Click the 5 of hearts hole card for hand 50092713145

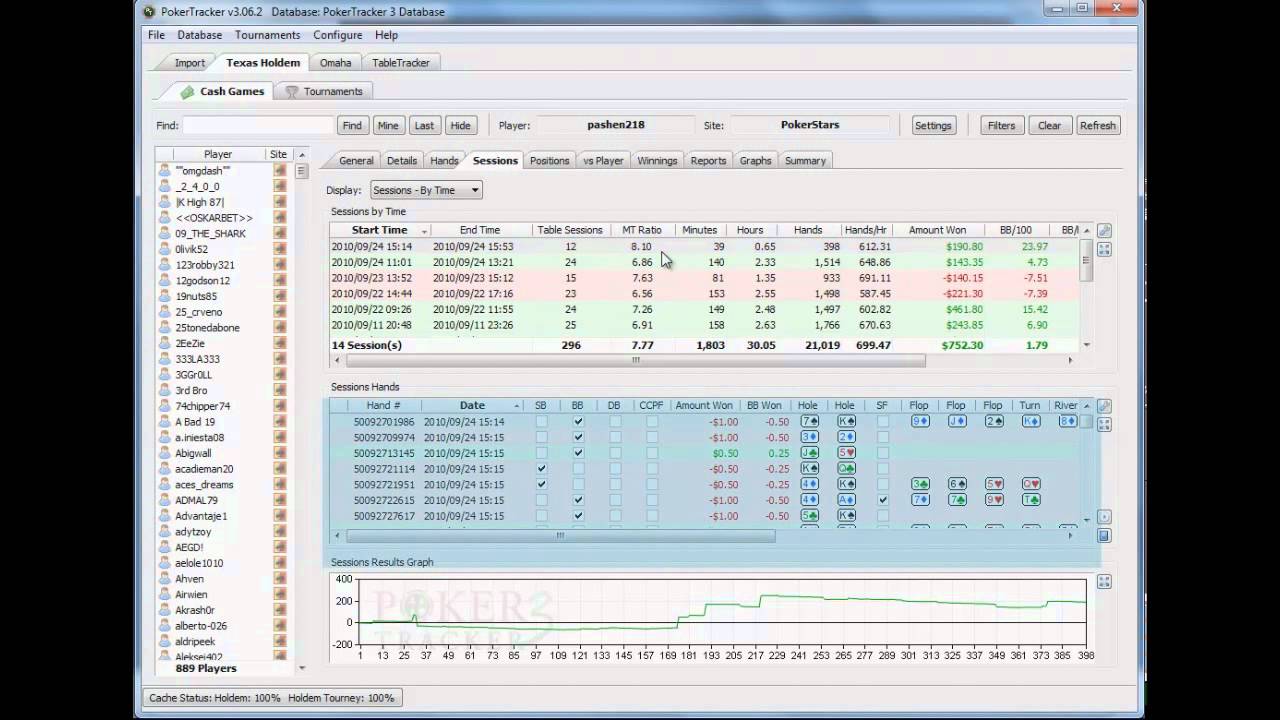pos(846,453)
